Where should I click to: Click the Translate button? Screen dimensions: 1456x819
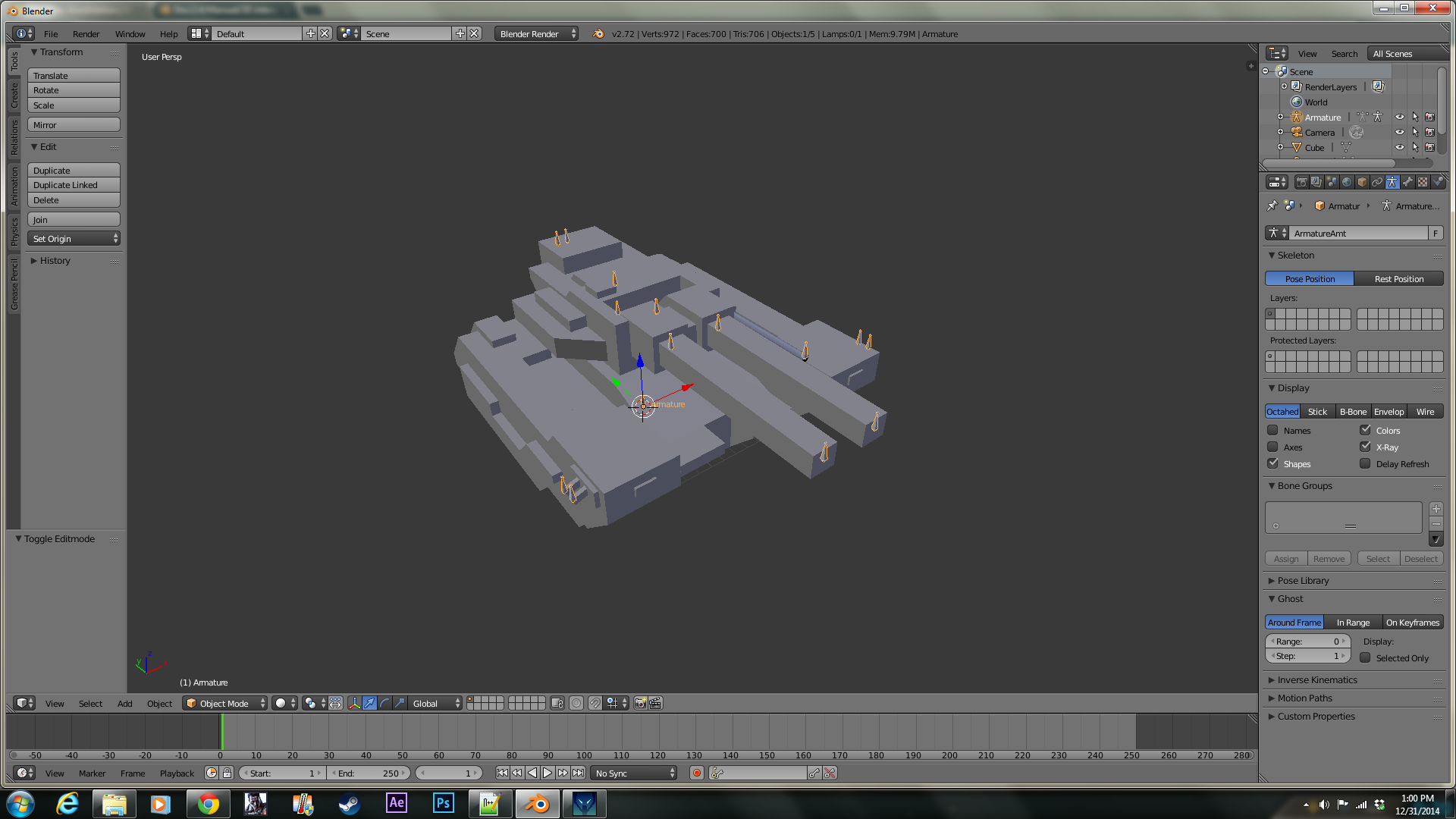(x=74, y=75)
